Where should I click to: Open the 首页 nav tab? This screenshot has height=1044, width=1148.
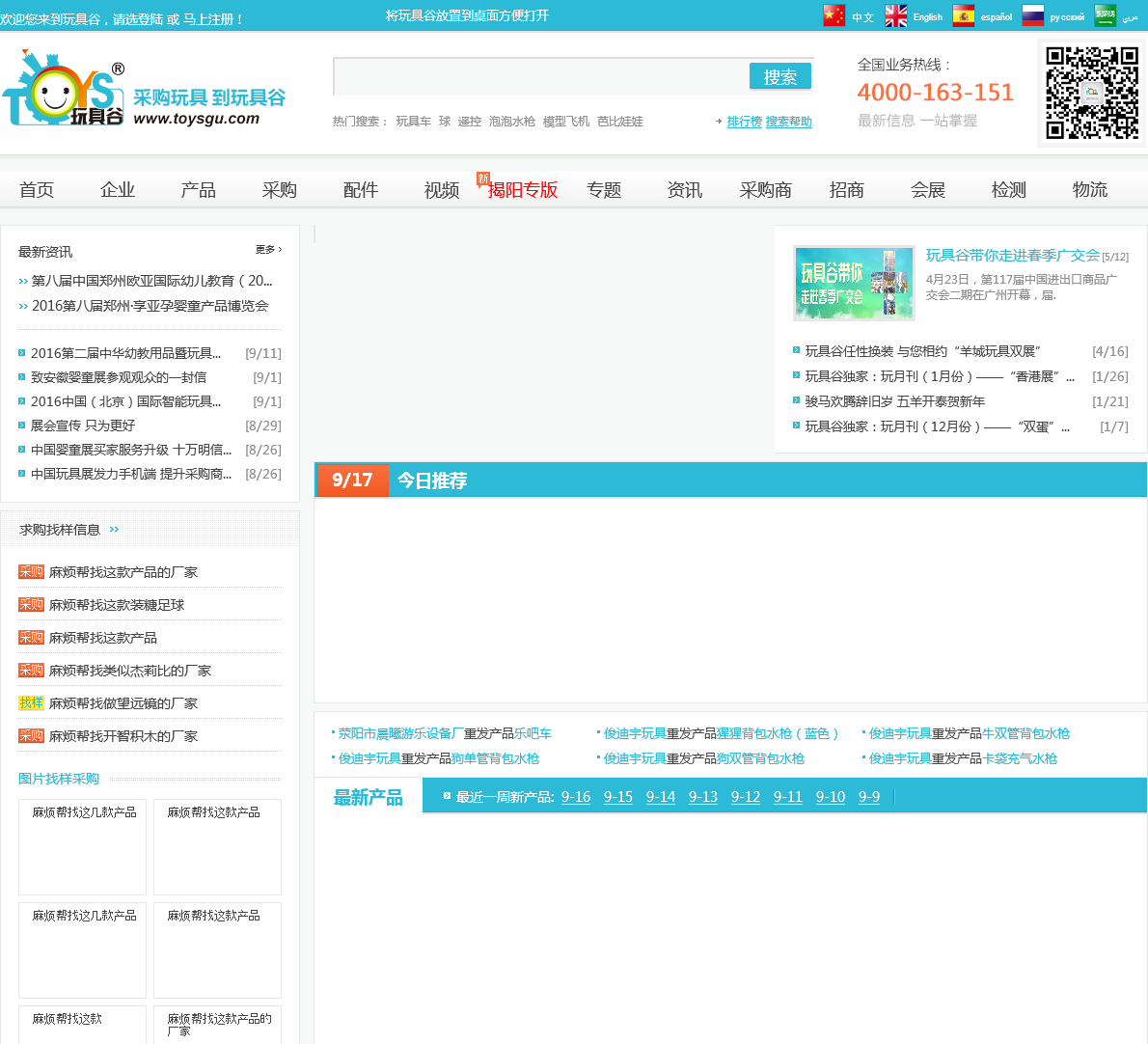[x=37, y=190]
